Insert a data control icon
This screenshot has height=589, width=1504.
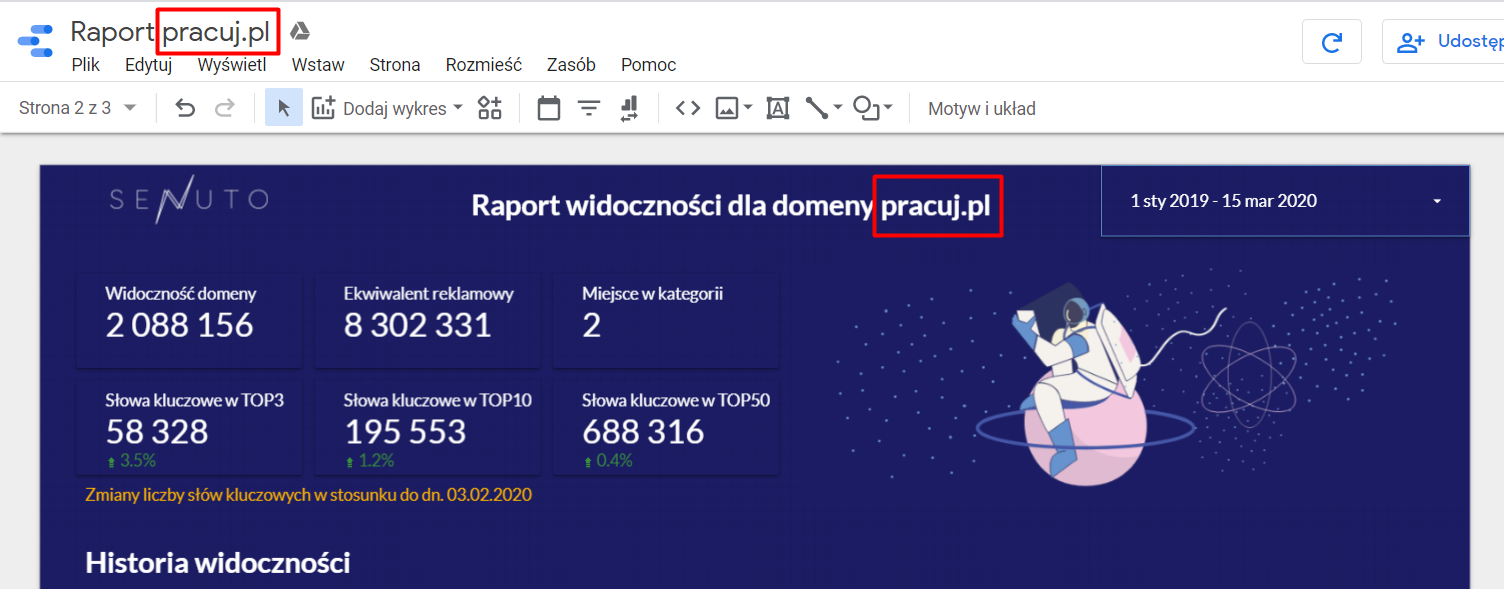[629, 108]
